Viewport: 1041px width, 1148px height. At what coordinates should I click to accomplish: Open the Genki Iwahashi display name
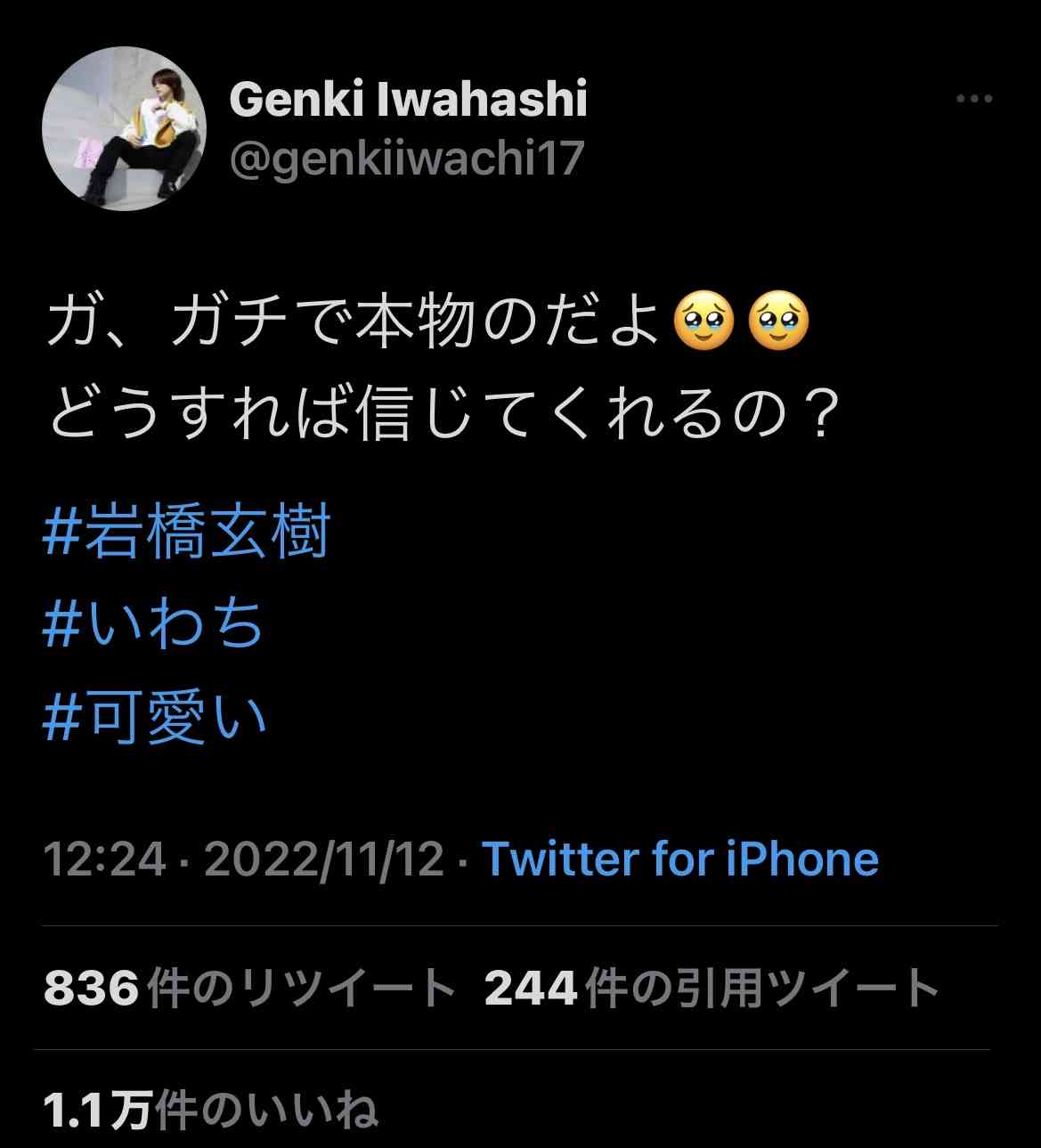[x=408, y=98]
